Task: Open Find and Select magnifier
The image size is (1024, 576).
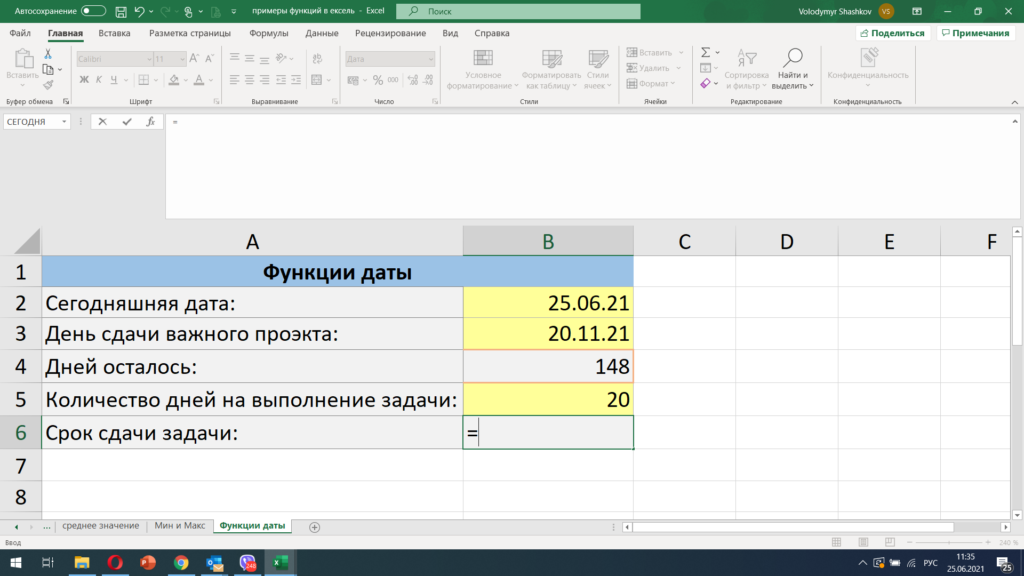Action: 793,57
